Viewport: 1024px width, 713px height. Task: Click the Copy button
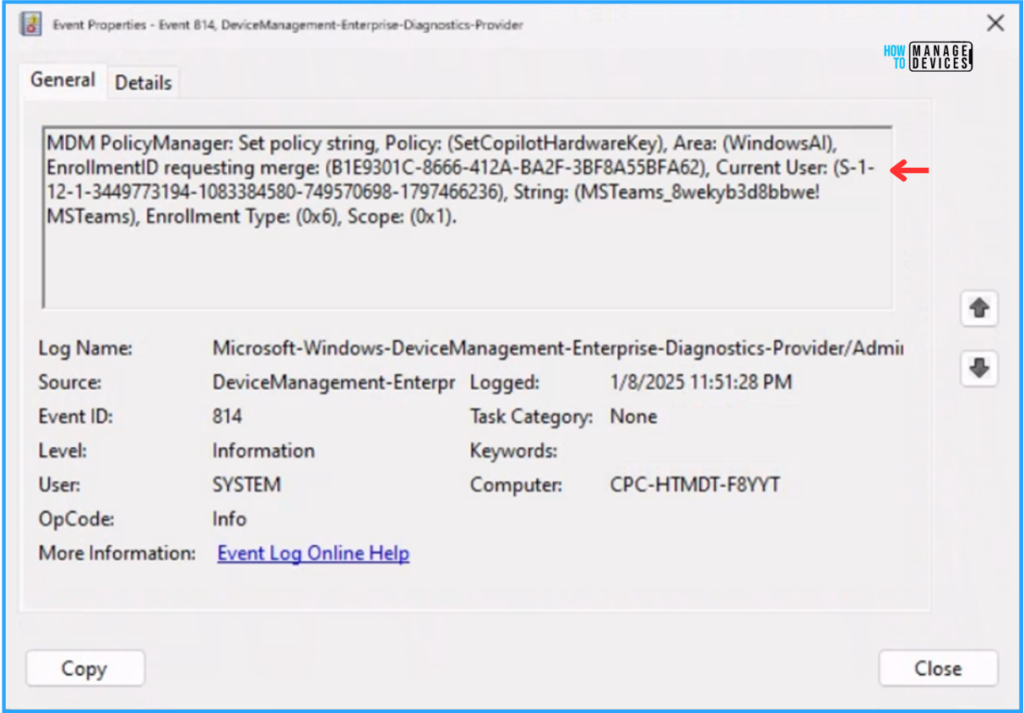tap(85, 668)
